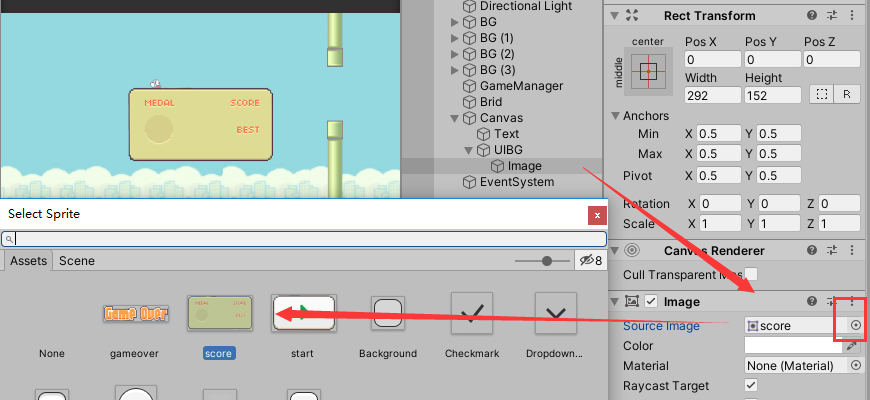Image resolution: width=870 pixels, height=400 pixels.
Task: Open Rect Transform preset settings icon
Action: [x=832, y=16]
